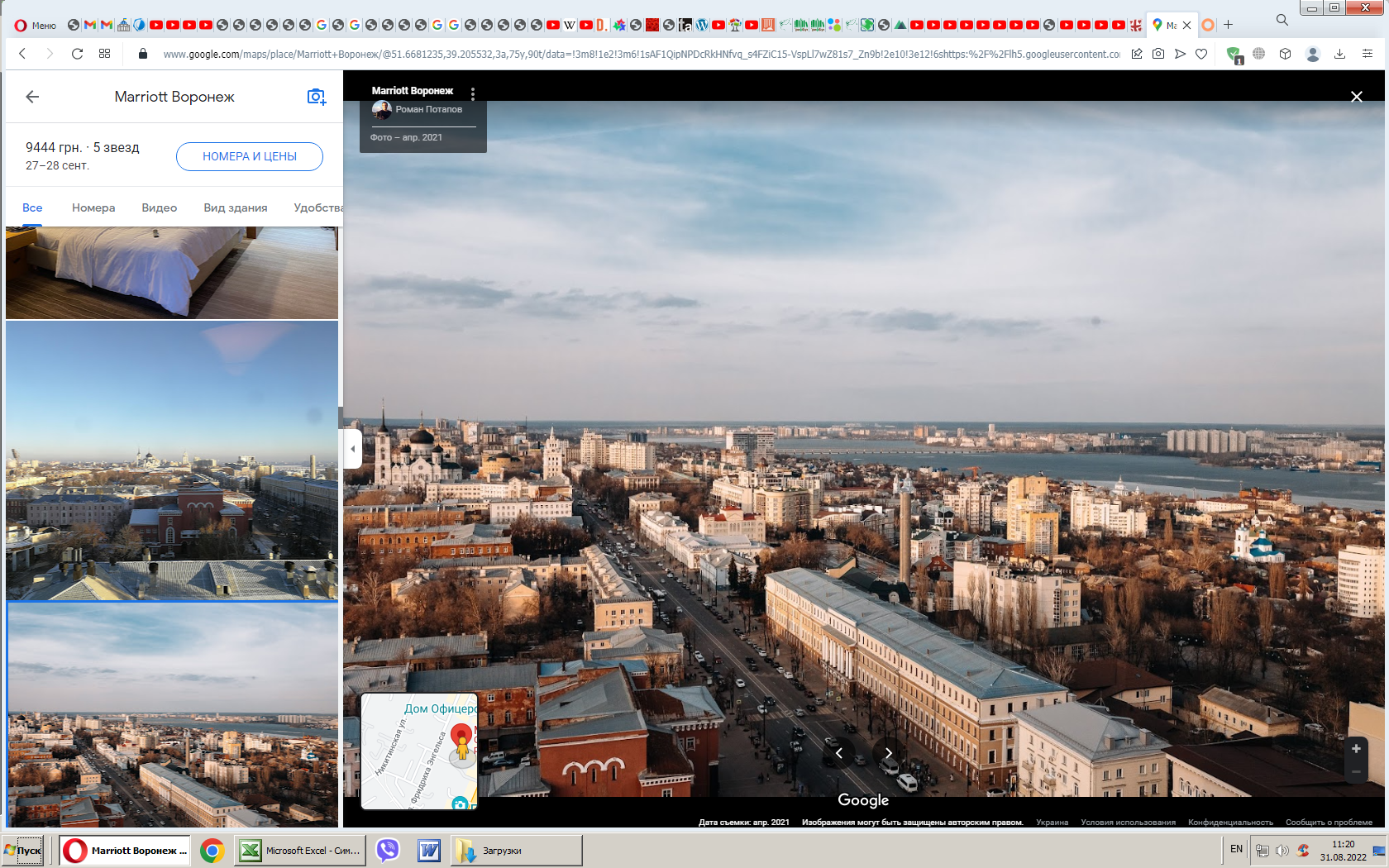Click back arrow in Marriott Воронеж panel
The height and width of the screenshot is (868, 1389).
pyautogui.click(x=32, y=97)
